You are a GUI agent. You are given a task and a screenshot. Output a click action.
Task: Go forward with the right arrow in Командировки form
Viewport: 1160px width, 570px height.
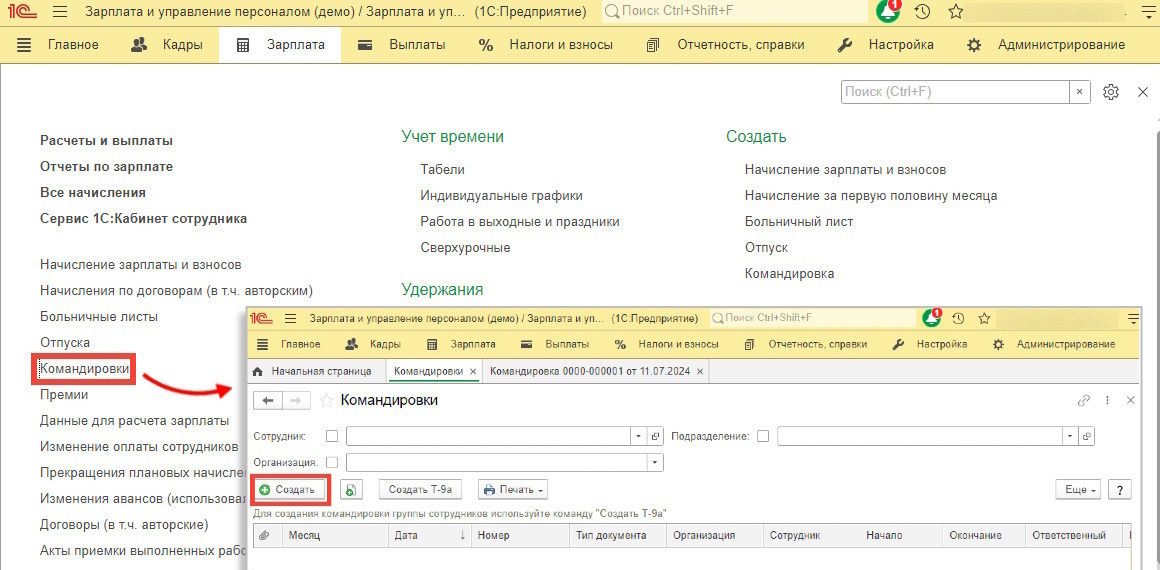pyautogui.click(x=294, y=400)
